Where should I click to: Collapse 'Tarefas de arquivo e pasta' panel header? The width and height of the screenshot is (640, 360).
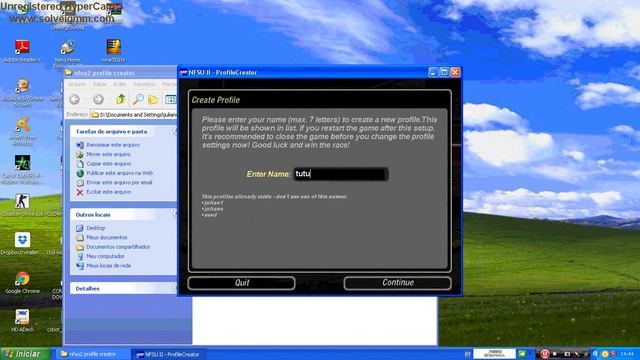124,131
